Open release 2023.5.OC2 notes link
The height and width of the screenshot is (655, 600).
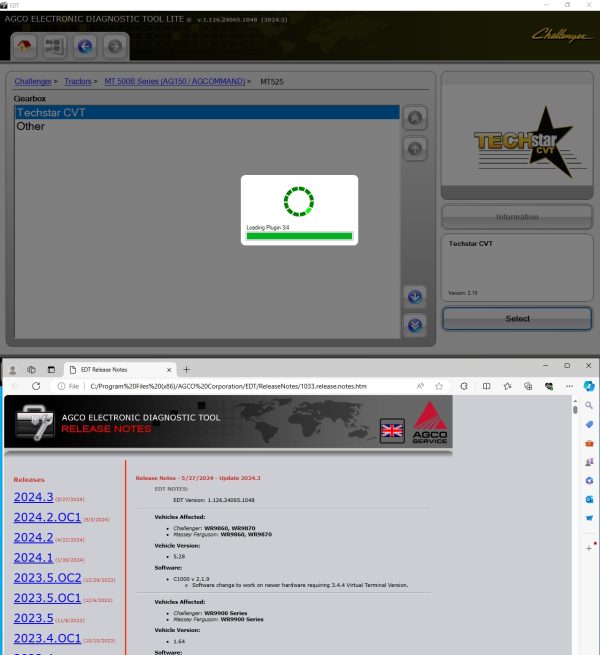(47, 578)
